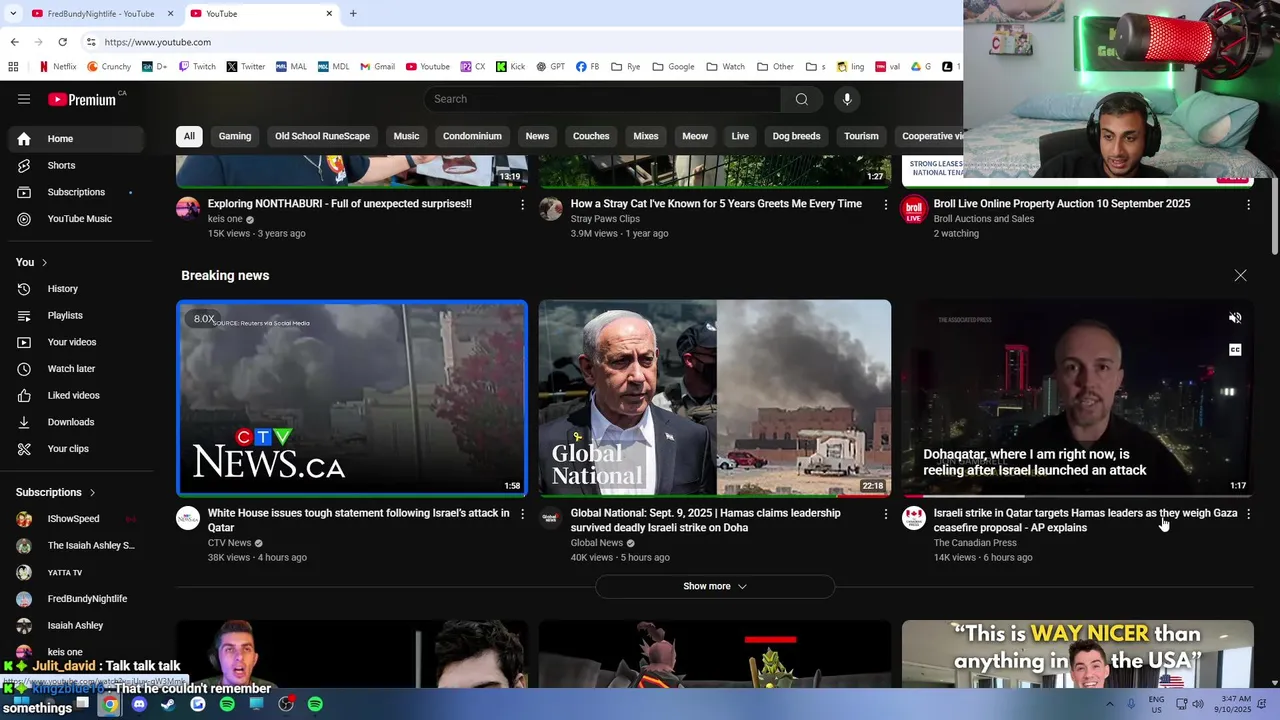Click the Netflix bookmark

57,67
